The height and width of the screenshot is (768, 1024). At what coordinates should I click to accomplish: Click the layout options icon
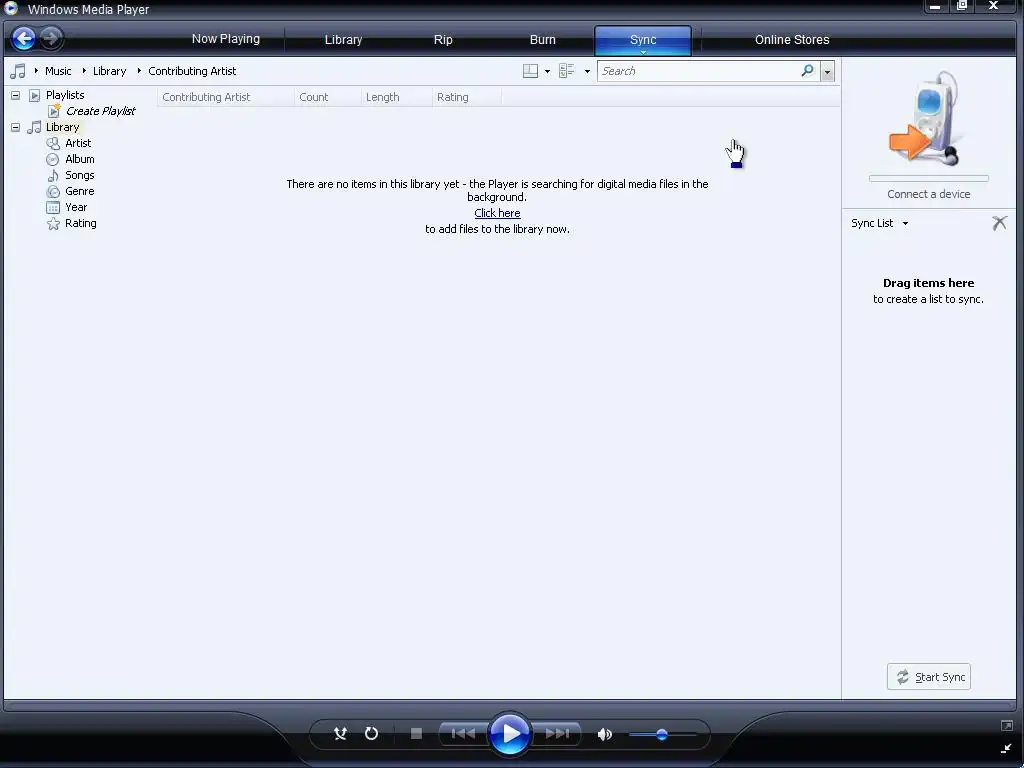pos(530,71)
